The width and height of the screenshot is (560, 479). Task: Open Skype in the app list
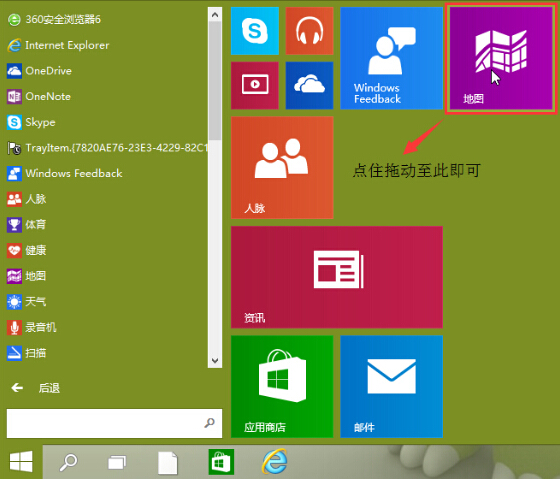pyautogui.click(x=31, y=122)
